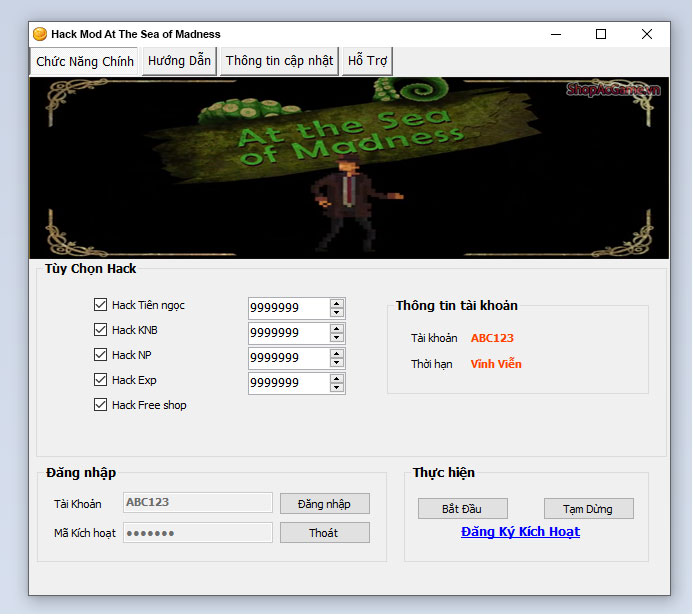Click the Tài Khoản login field
693x616 pixels.
pyautogui.click(x=198, y=502)
